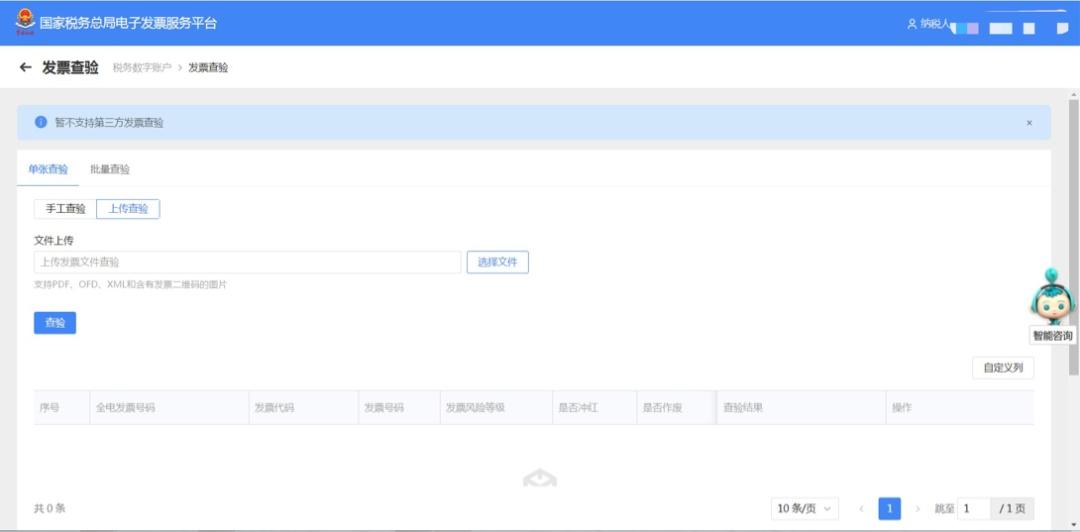Expand the 10条/页 page size dropdown
The image size is (1080, 532).
click(804, 509)
